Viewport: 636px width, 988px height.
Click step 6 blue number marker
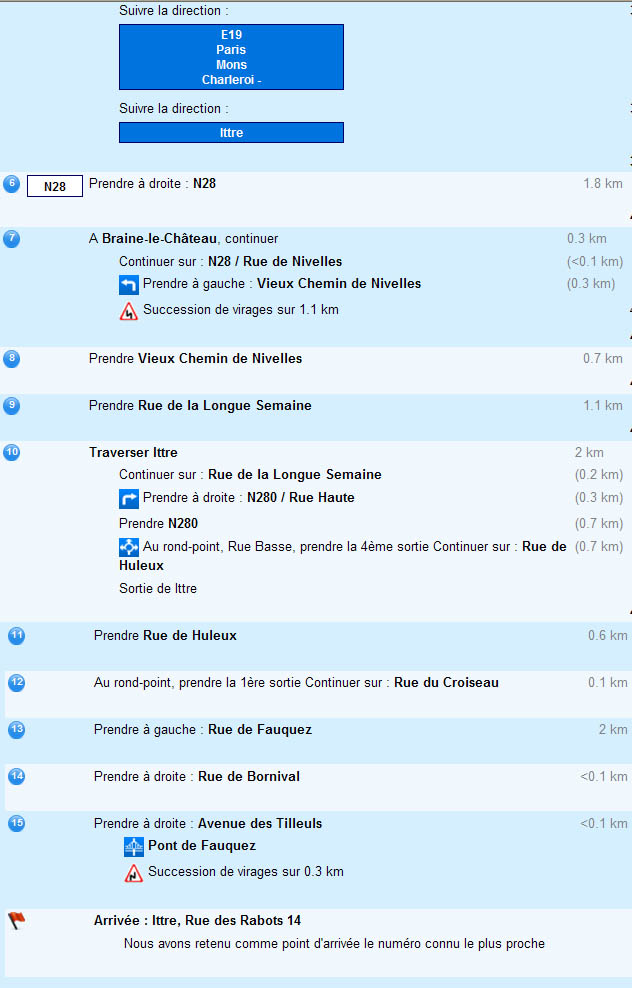point(11,184)
